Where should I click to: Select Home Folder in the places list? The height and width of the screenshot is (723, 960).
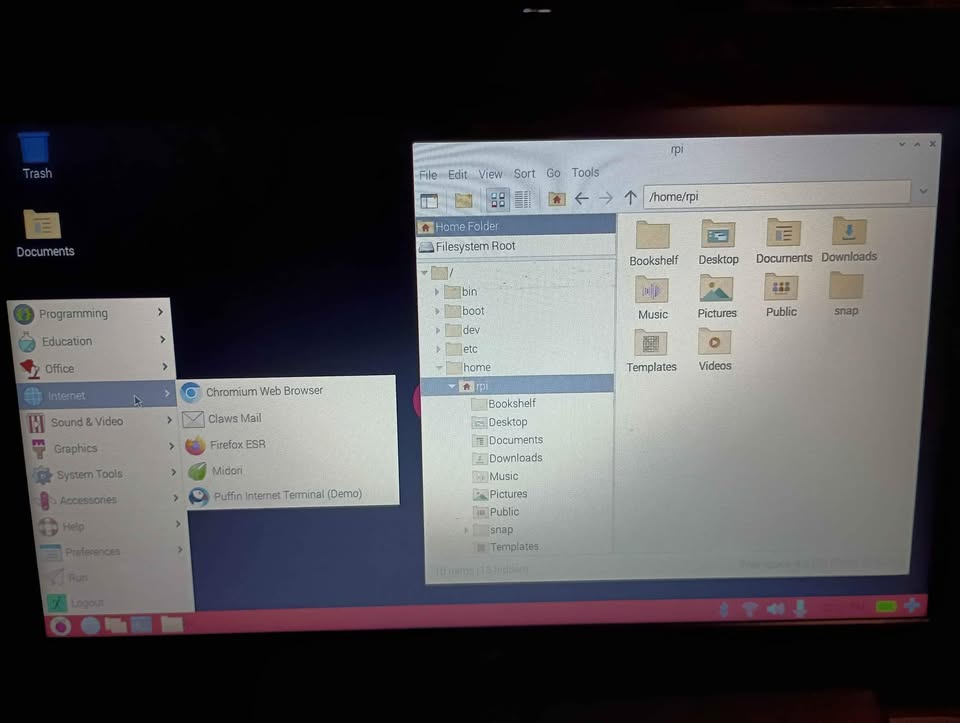[x=516, y=226]
